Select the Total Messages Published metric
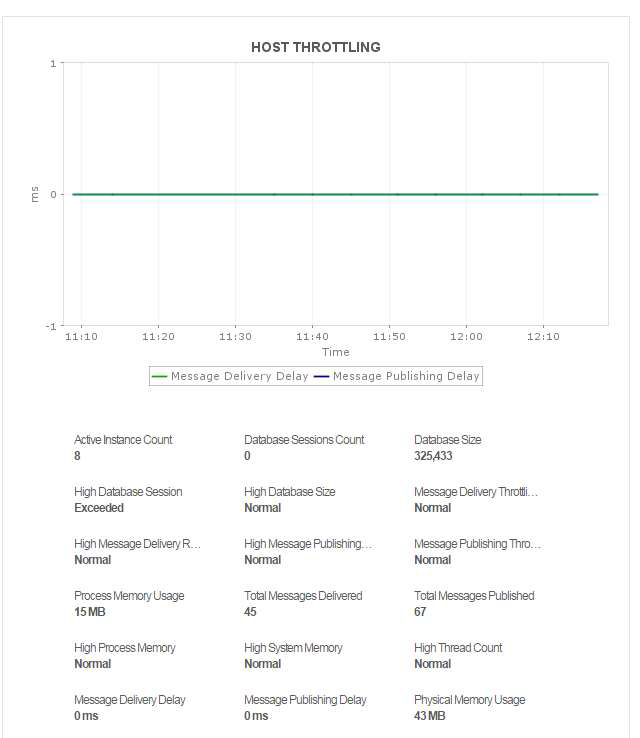640x738 pixels. (474, 596)
